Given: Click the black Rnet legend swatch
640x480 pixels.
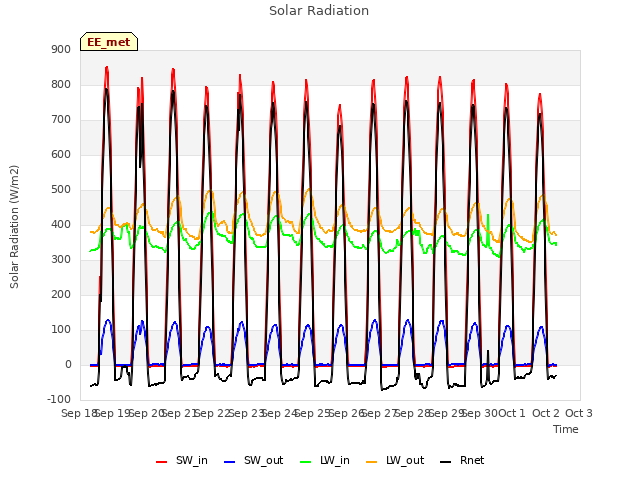Looking at the screenshot, I should click(446, 462).
